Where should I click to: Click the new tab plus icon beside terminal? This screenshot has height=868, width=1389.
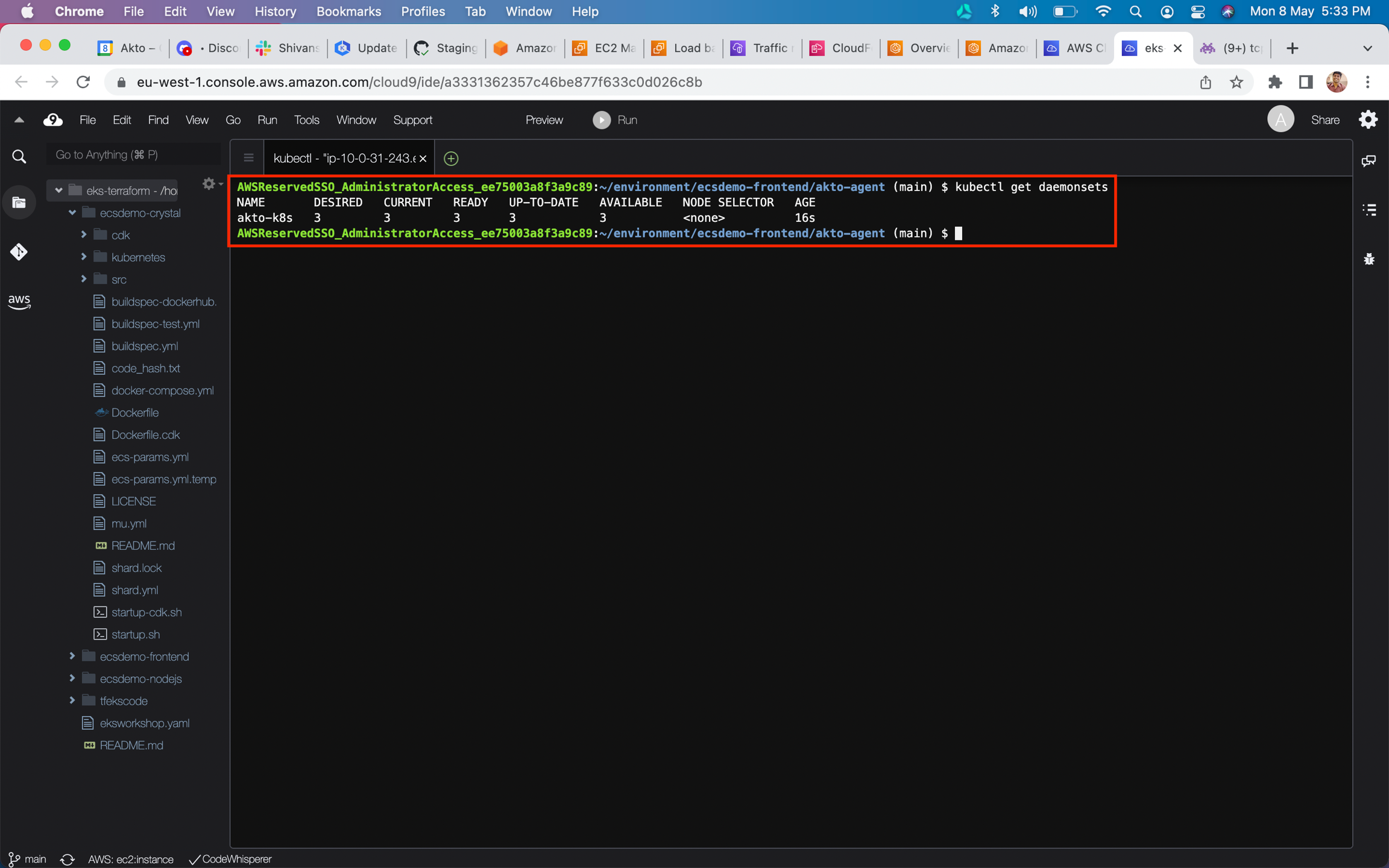tap(450, 159)
